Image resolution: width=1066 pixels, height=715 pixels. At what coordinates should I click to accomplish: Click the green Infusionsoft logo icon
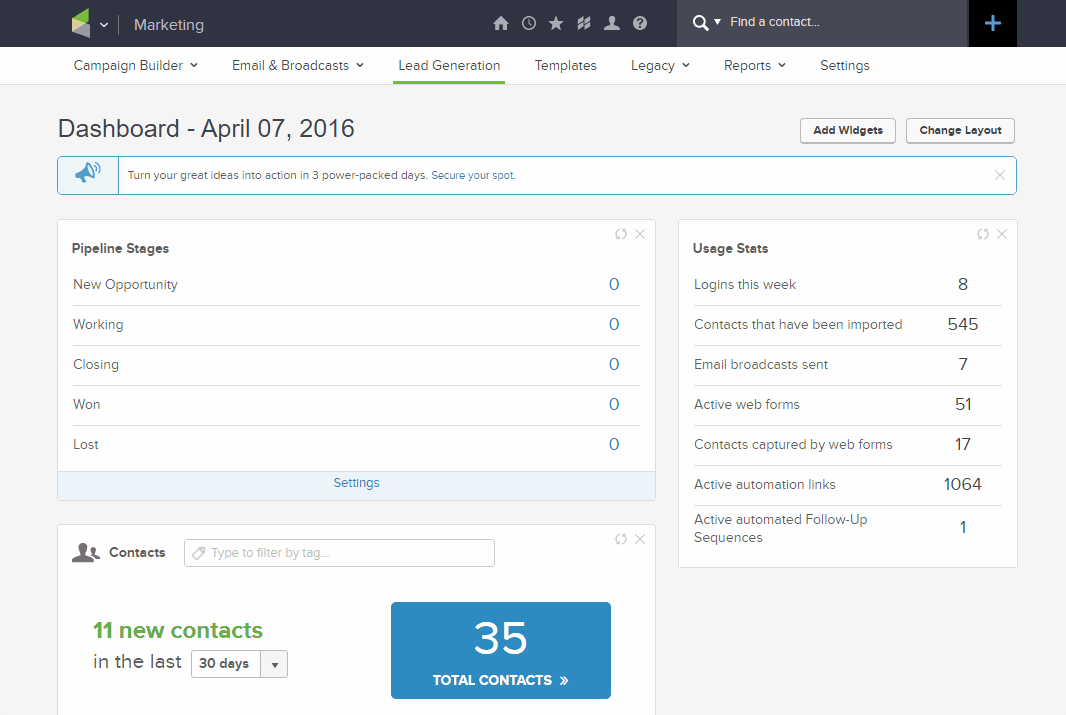(x=81, y=23)
